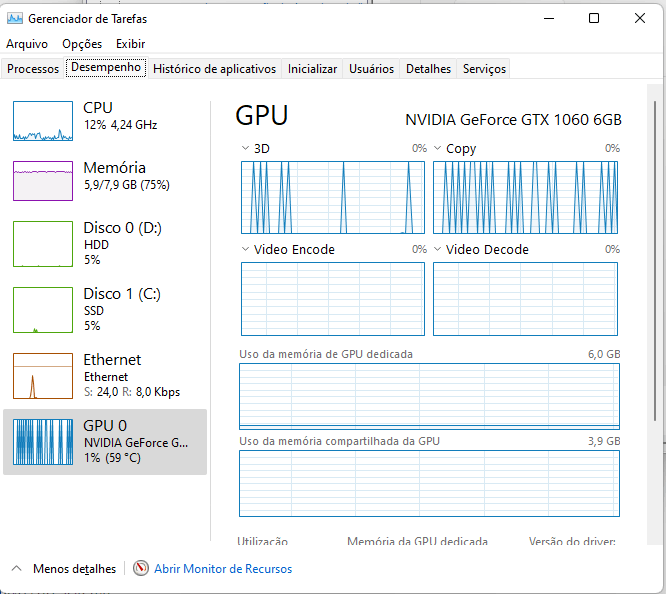Open the Video Decode engine dropdown
Screen dimensions: 666x594
[x=437, y=249]
